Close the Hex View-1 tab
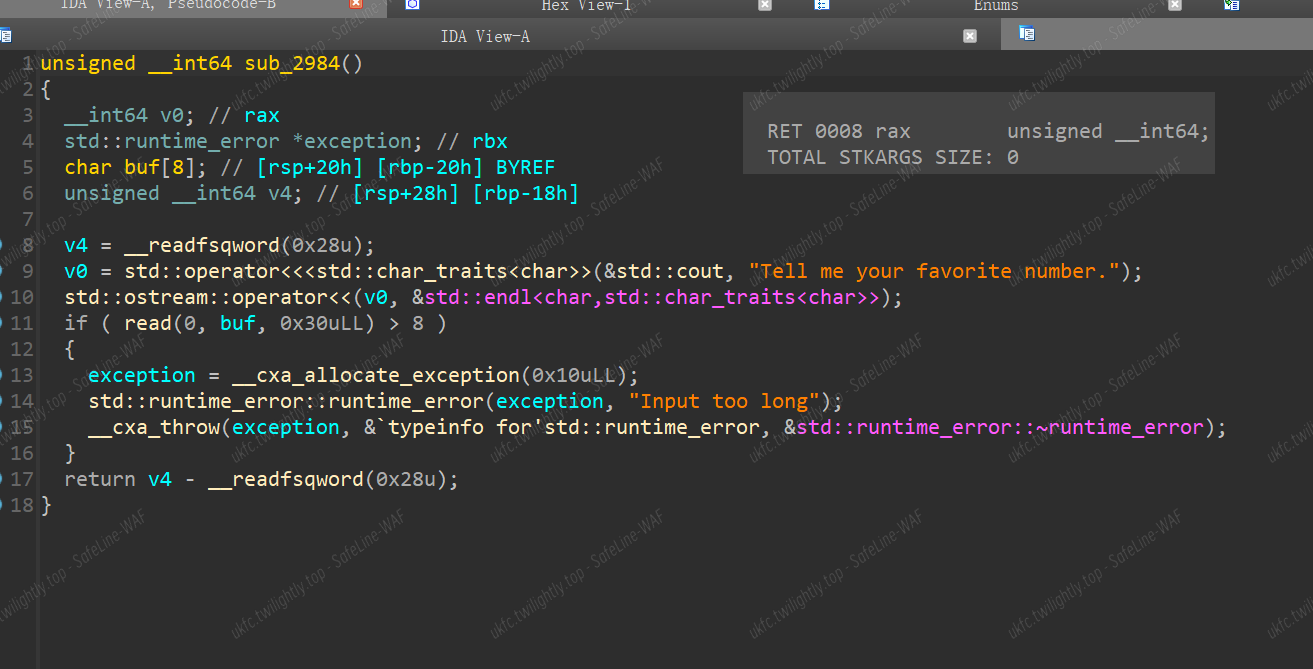The image size is (1313, 669). pyautogui.click(x=765, y=5)
